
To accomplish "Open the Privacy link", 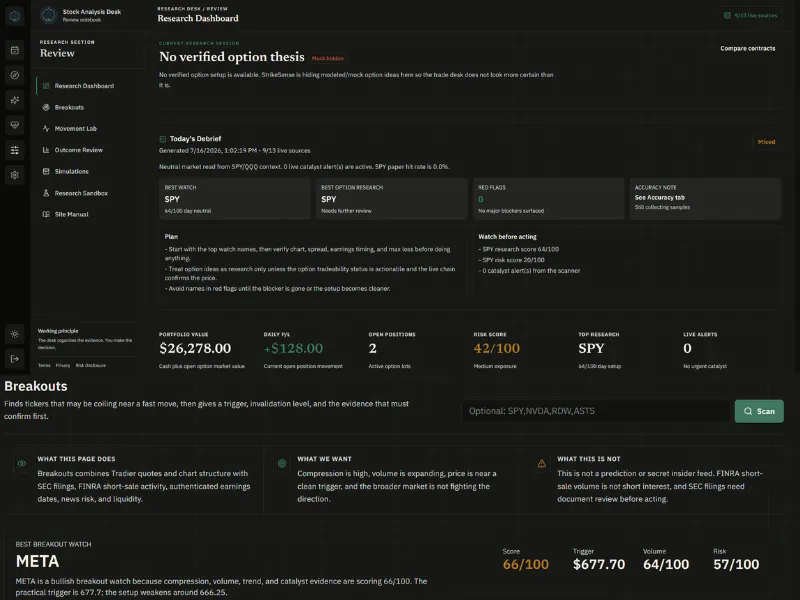I will [x=63, y=365].
